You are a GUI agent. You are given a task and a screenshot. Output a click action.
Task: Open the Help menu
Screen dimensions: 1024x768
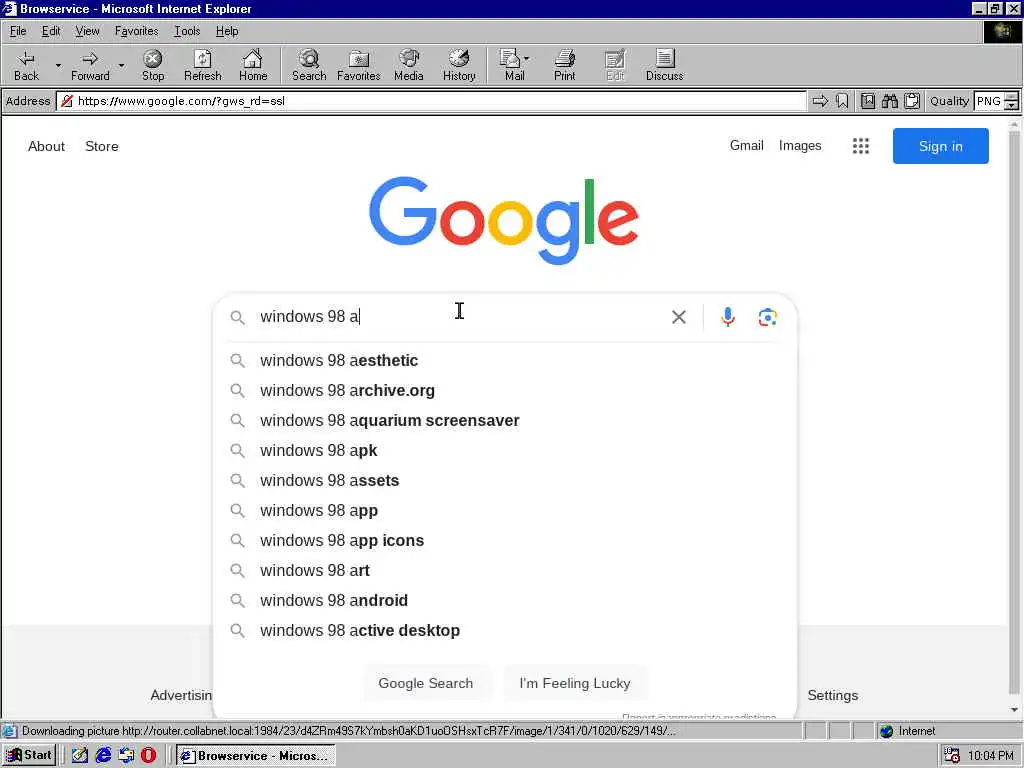pos(227,31)
